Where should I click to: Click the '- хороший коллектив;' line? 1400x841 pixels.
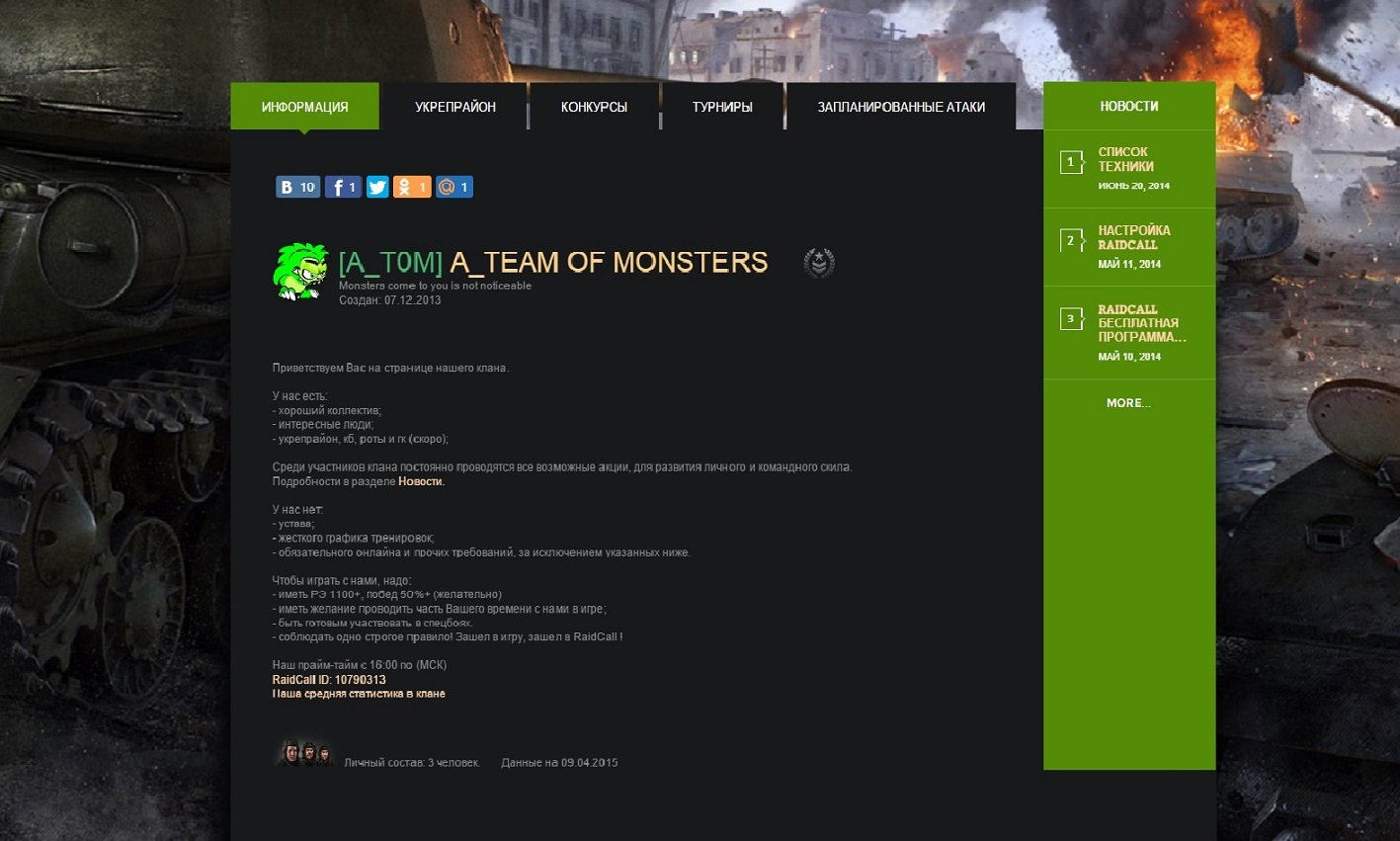pos(327,410)
